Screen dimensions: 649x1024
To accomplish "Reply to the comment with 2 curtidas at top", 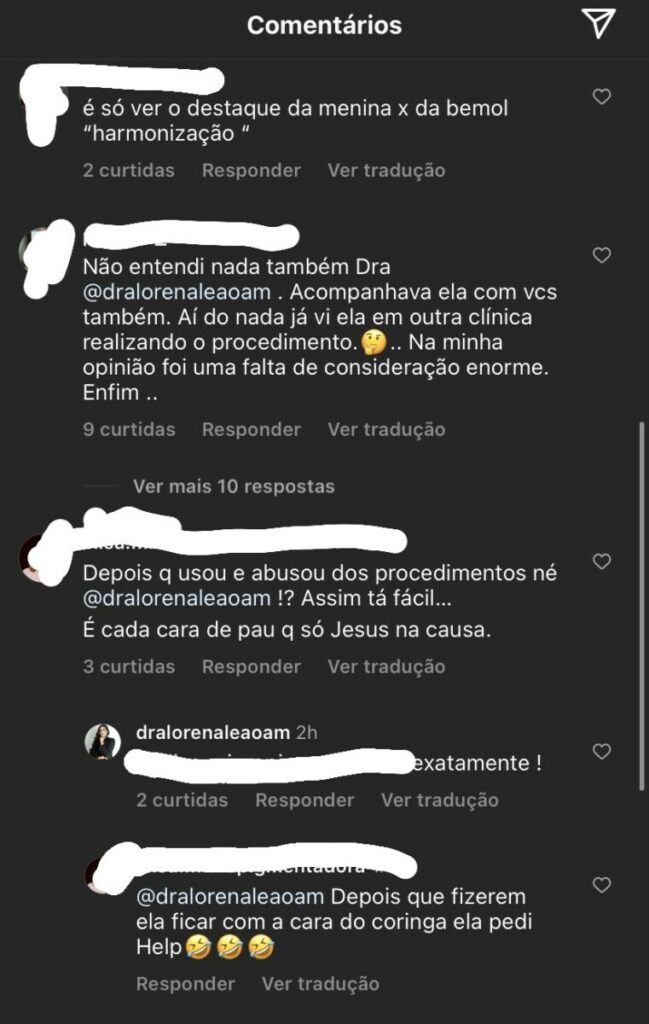I will point(251,170).
